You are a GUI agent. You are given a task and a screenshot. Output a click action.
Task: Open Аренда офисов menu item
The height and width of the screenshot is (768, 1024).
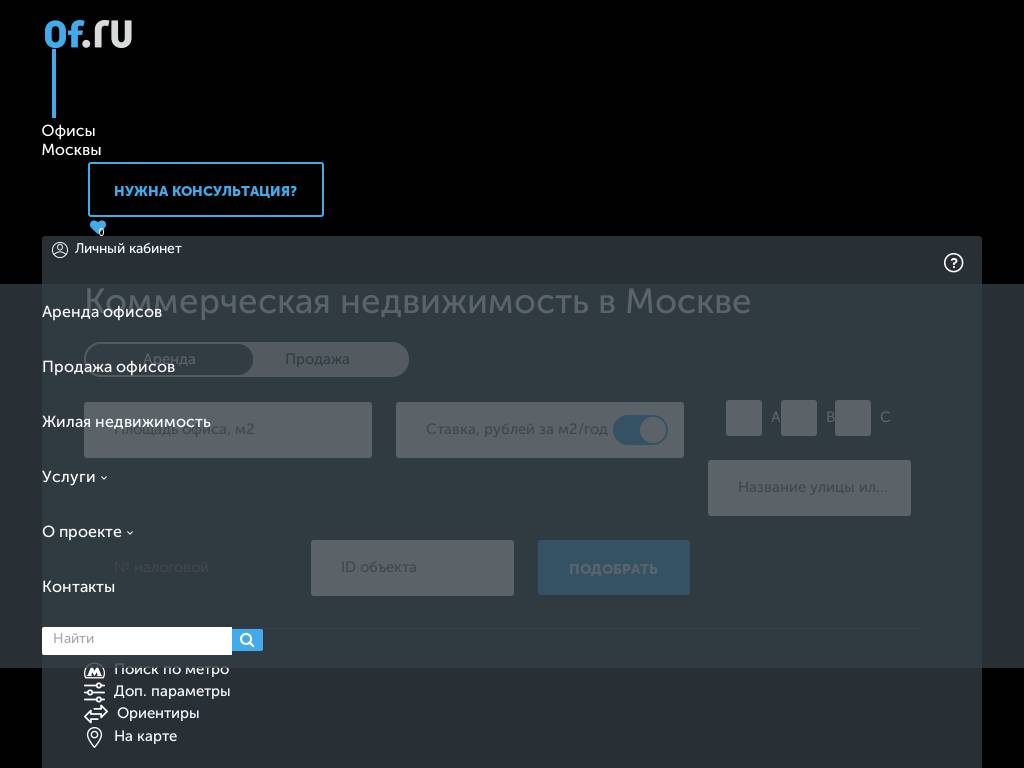pyautogui.click(x=102, y=312)
